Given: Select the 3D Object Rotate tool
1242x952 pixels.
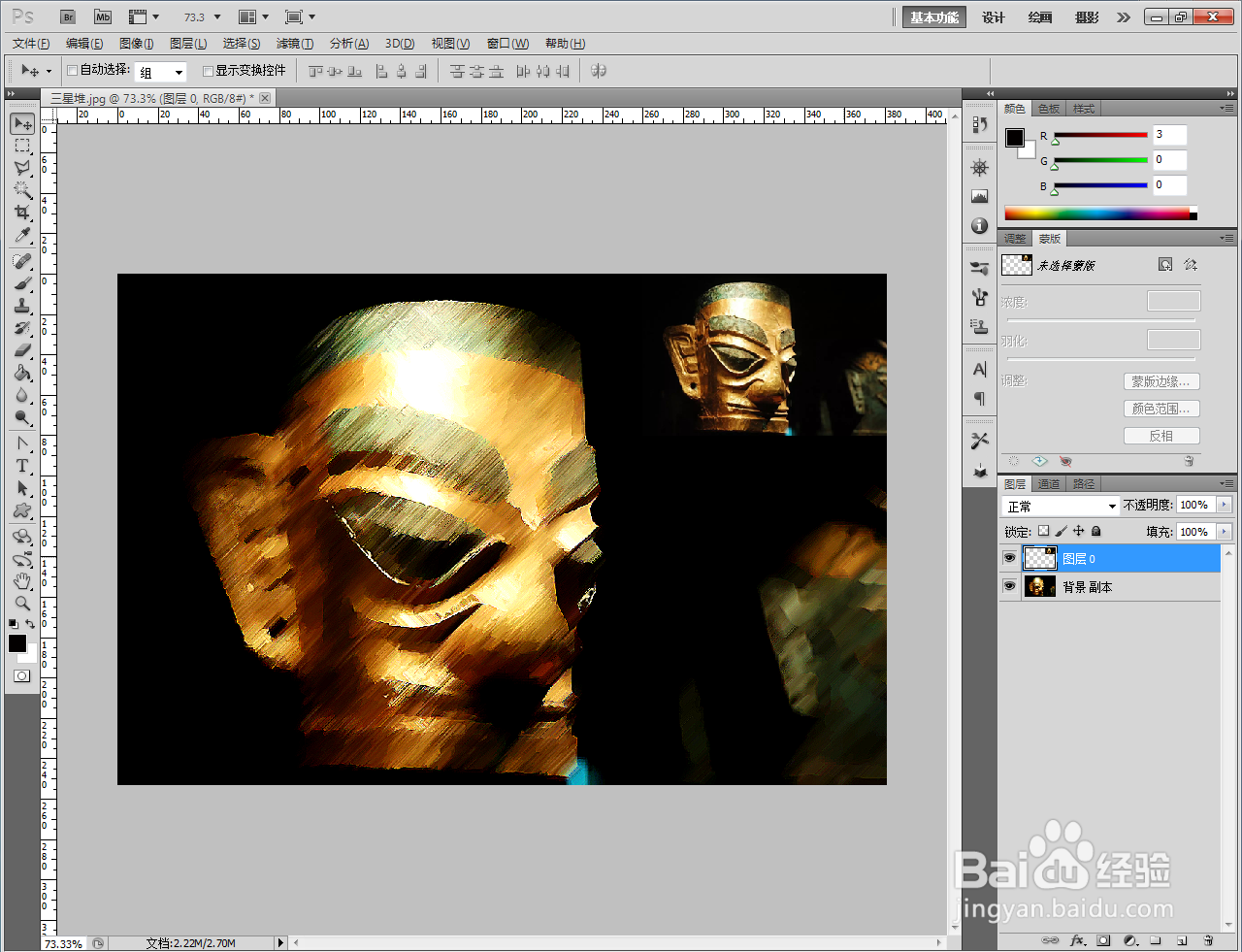Looking at the screenshot, I should tap(22, 537).
